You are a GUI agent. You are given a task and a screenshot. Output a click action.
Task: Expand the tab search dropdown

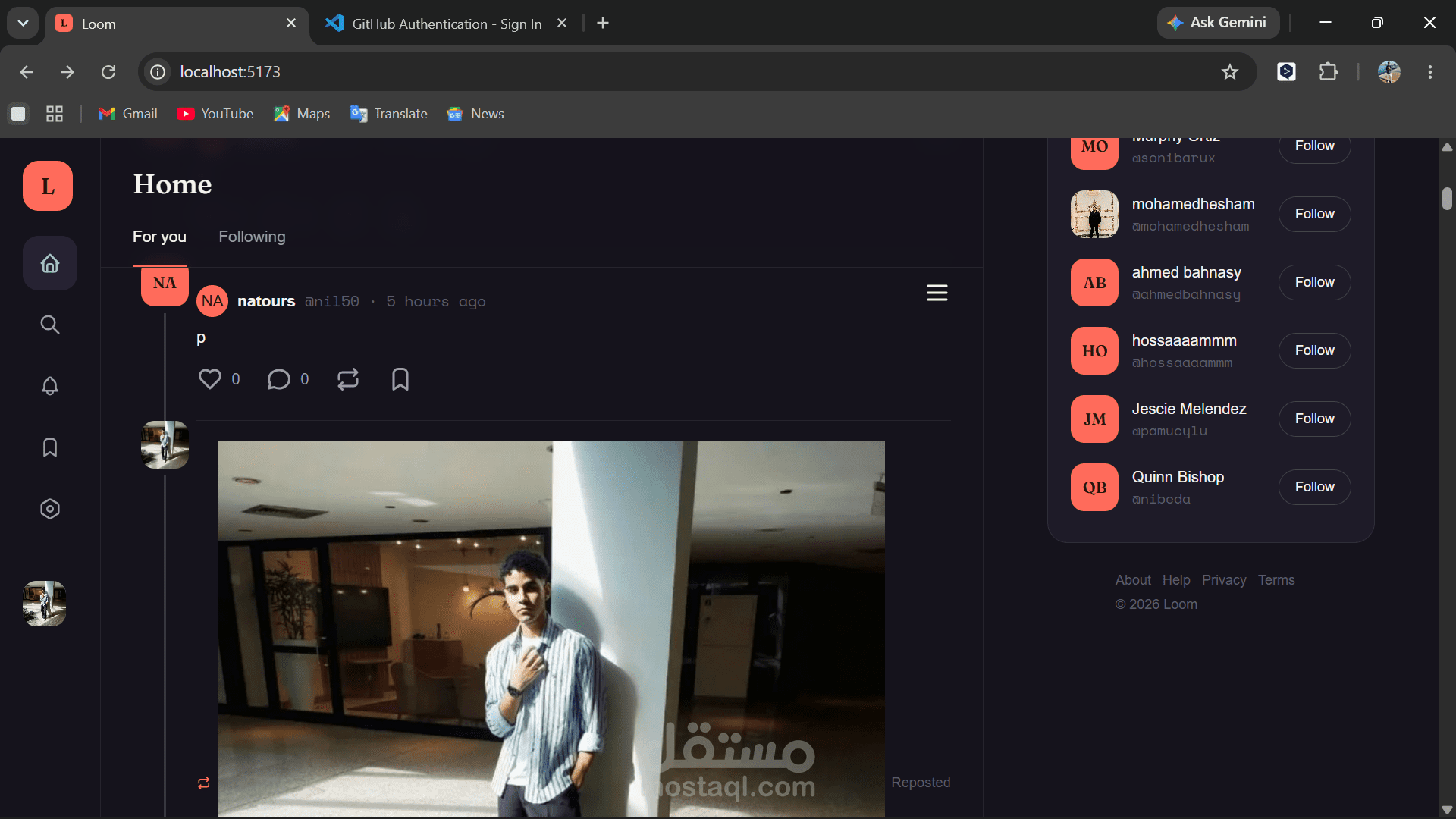click(x=24, y=24)
